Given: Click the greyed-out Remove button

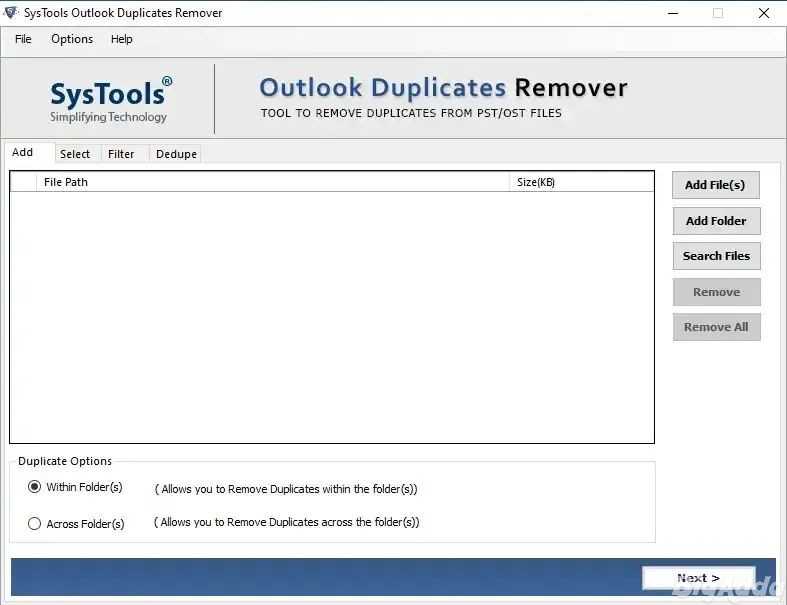Looking at the screenshot, I should (x=716, y=292).
